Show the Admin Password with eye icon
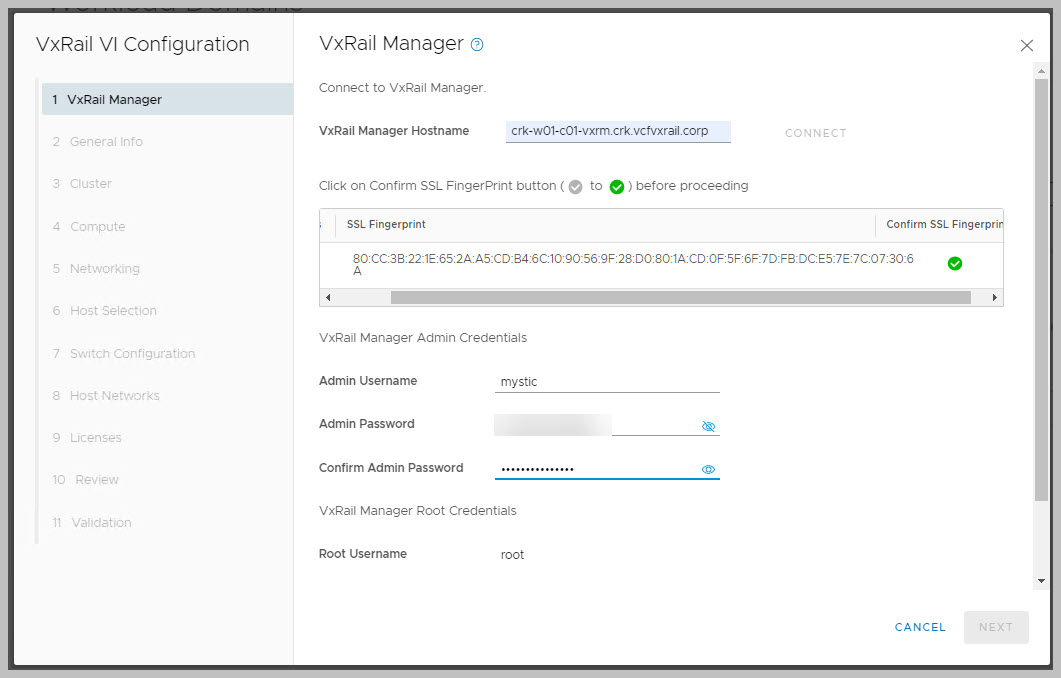 coord(708,426)
